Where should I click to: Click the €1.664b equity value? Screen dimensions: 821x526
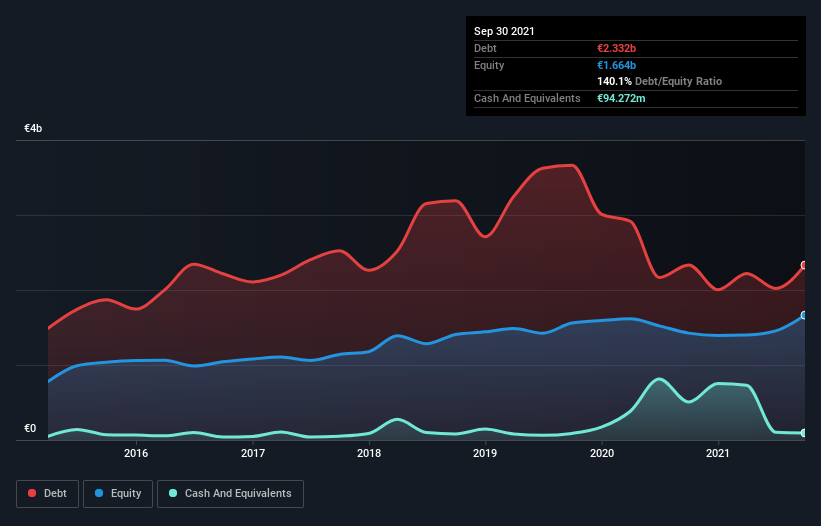616,65
